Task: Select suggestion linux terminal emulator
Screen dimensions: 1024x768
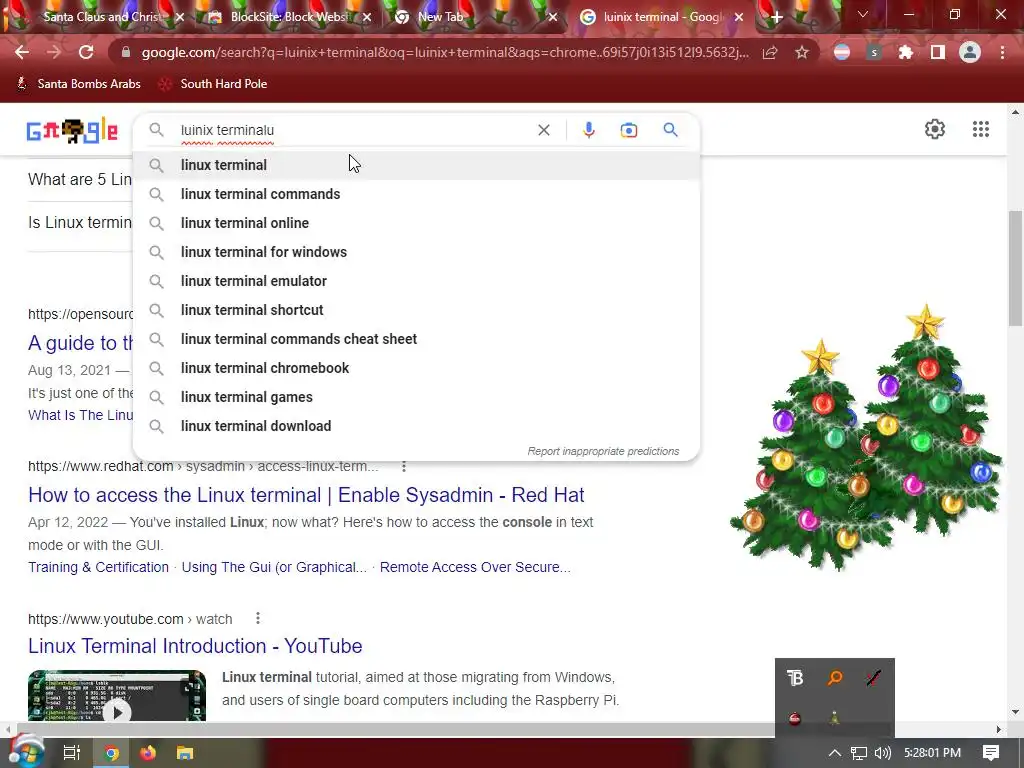Action: tap(416, 281)
